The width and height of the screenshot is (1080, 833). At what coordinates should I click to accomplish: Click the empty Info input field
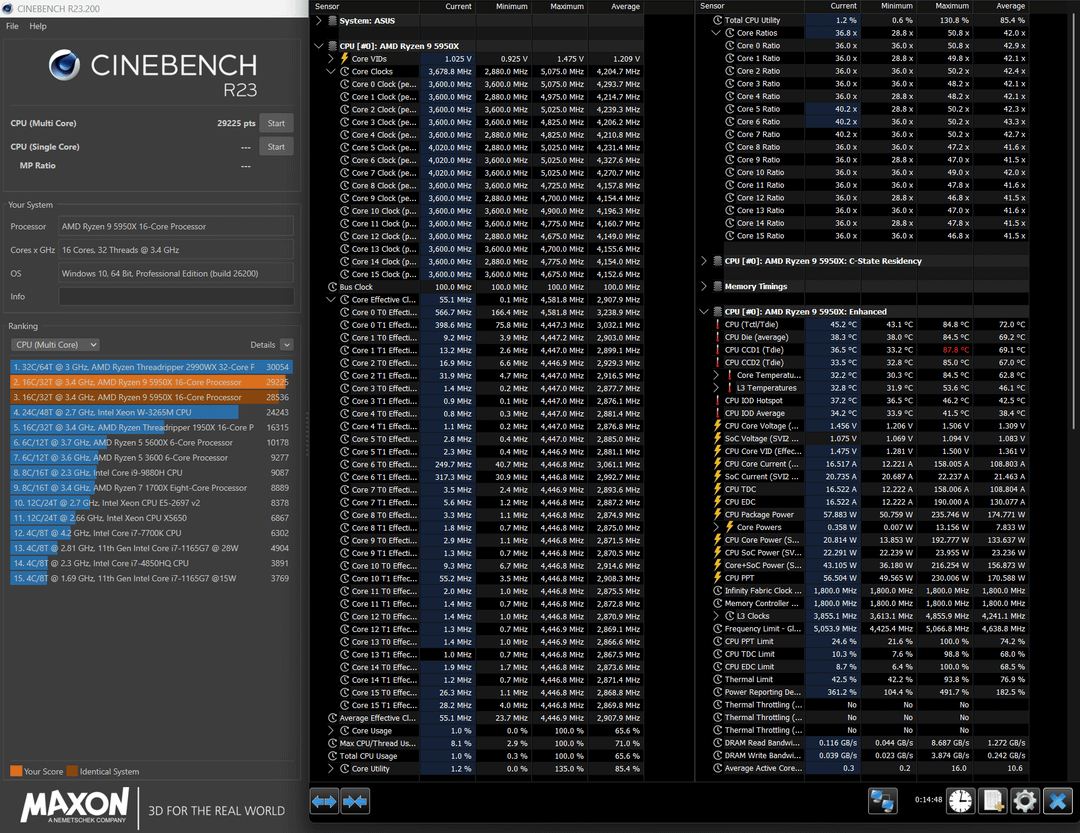176,297
